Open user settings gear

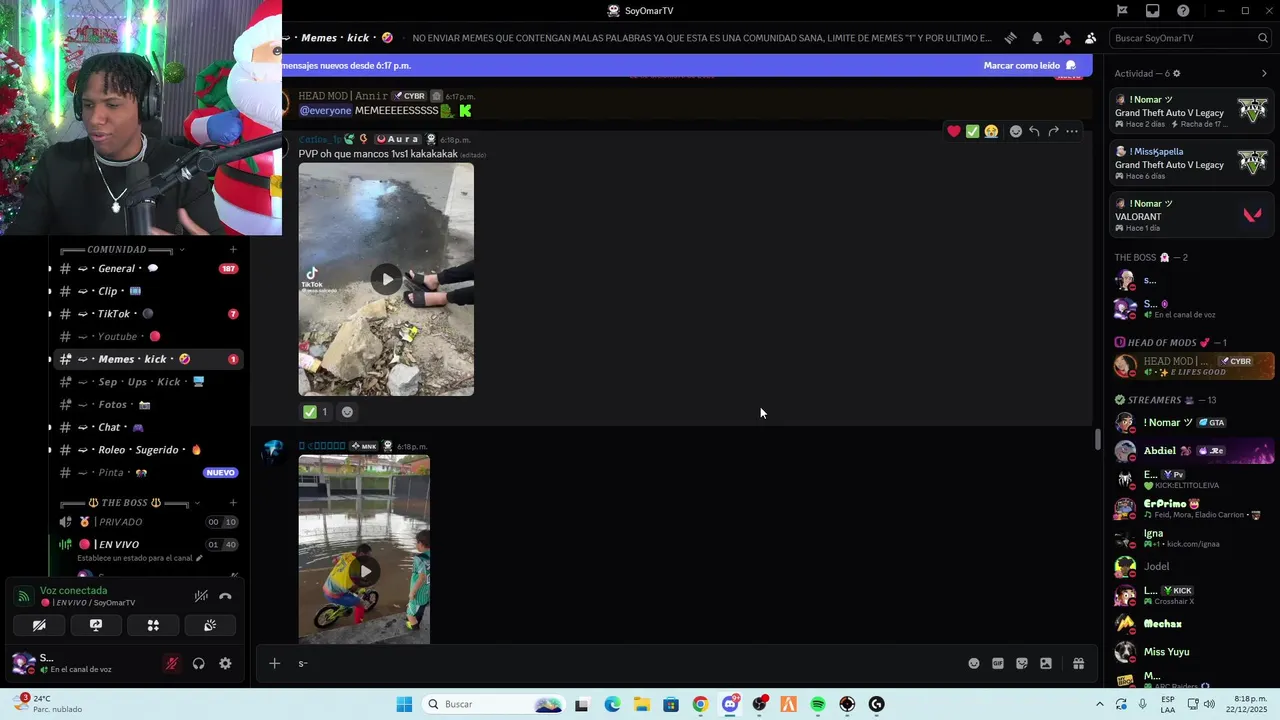[225, 663]
